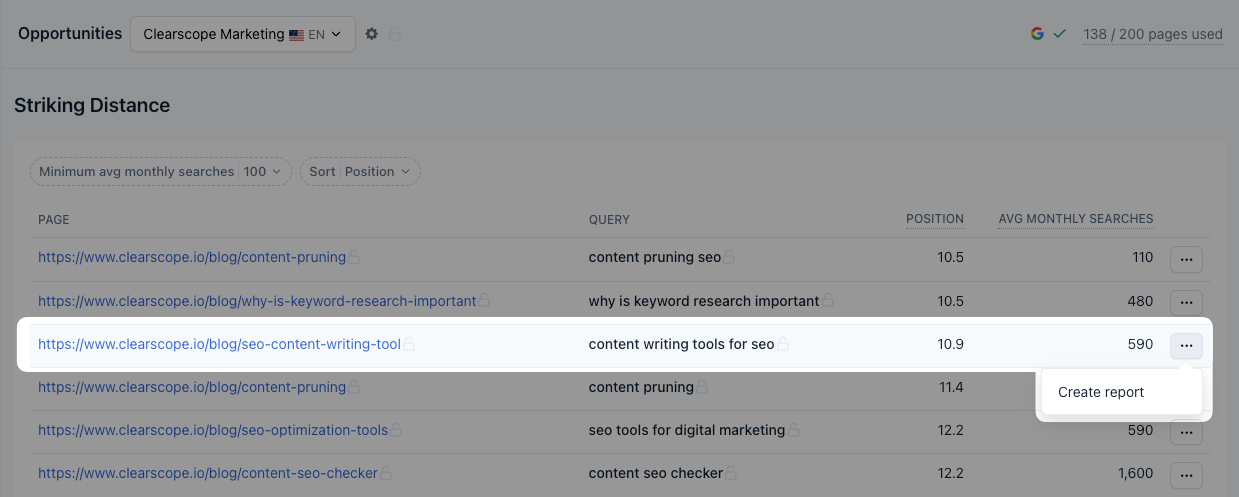Click ellipsis button for content writing tools row

coord(1186,345)
